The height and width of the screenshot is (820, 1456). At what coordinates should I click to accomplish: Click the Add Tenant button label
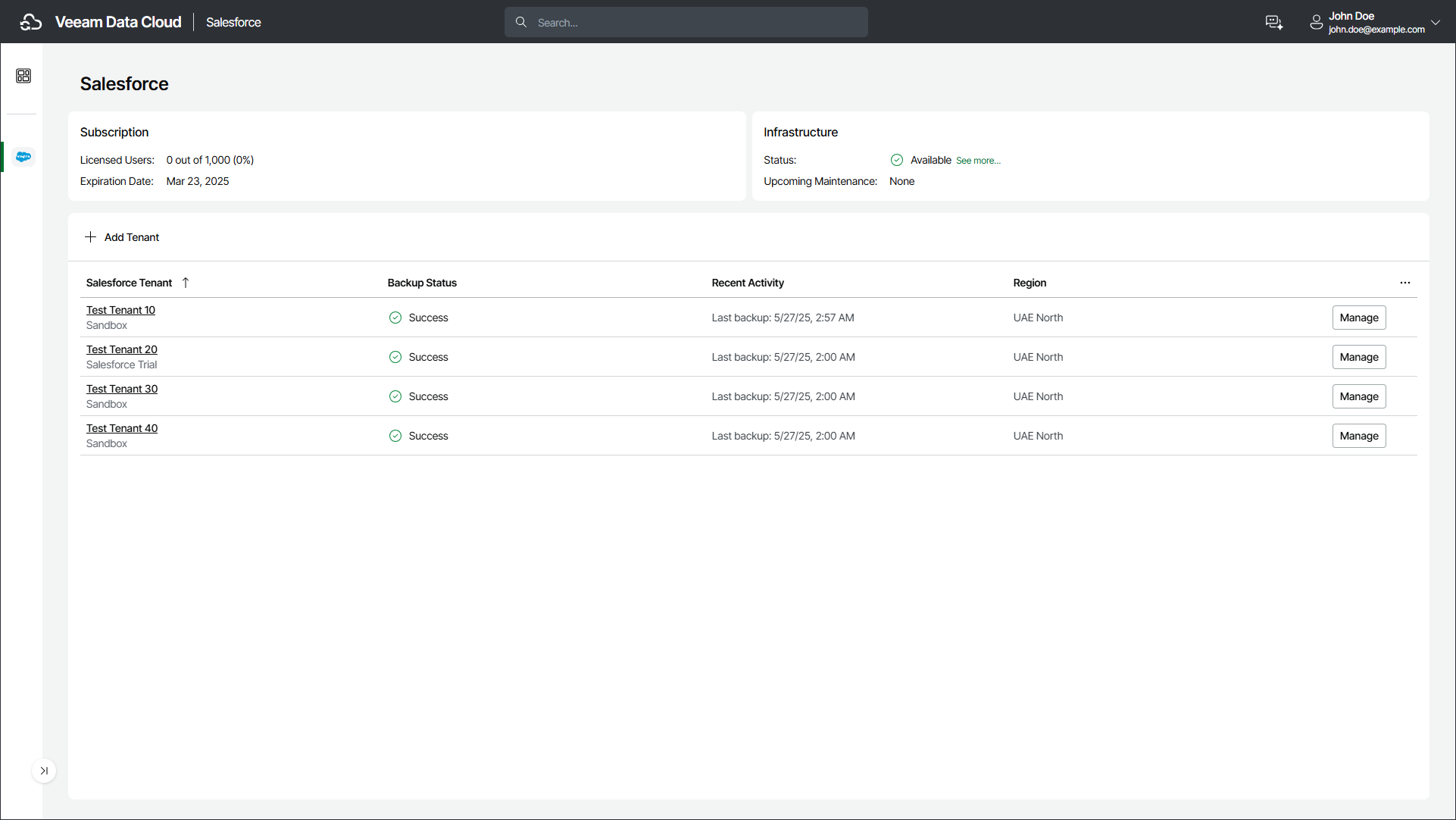132,237
